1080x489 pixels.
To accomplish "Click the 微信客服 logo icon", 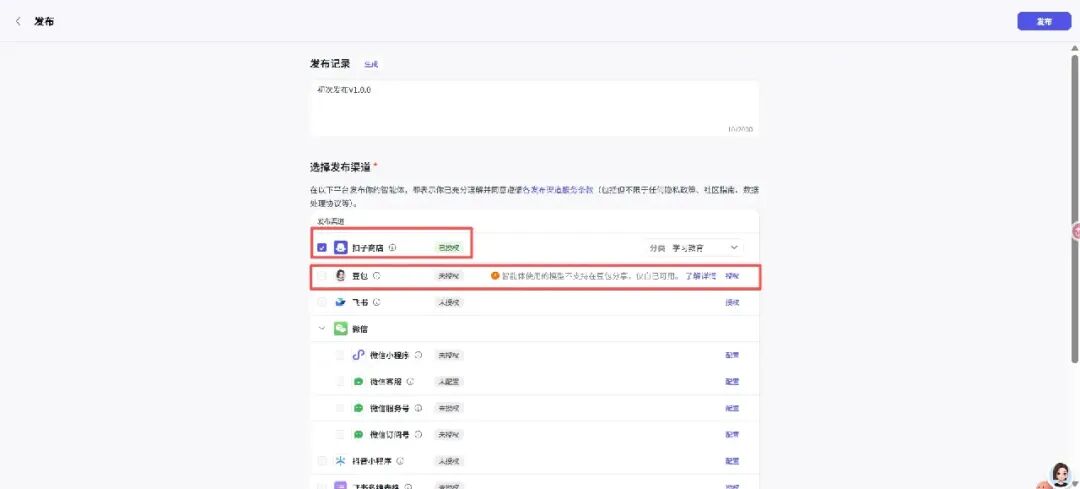I will pos(358,382).
